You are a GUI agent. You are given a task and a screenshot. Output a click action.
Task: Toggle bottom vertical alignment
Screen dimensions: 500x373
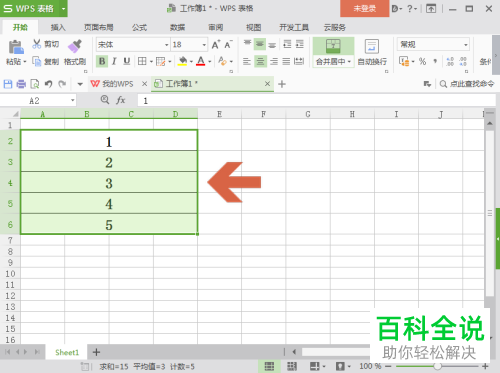pos(272,44)
